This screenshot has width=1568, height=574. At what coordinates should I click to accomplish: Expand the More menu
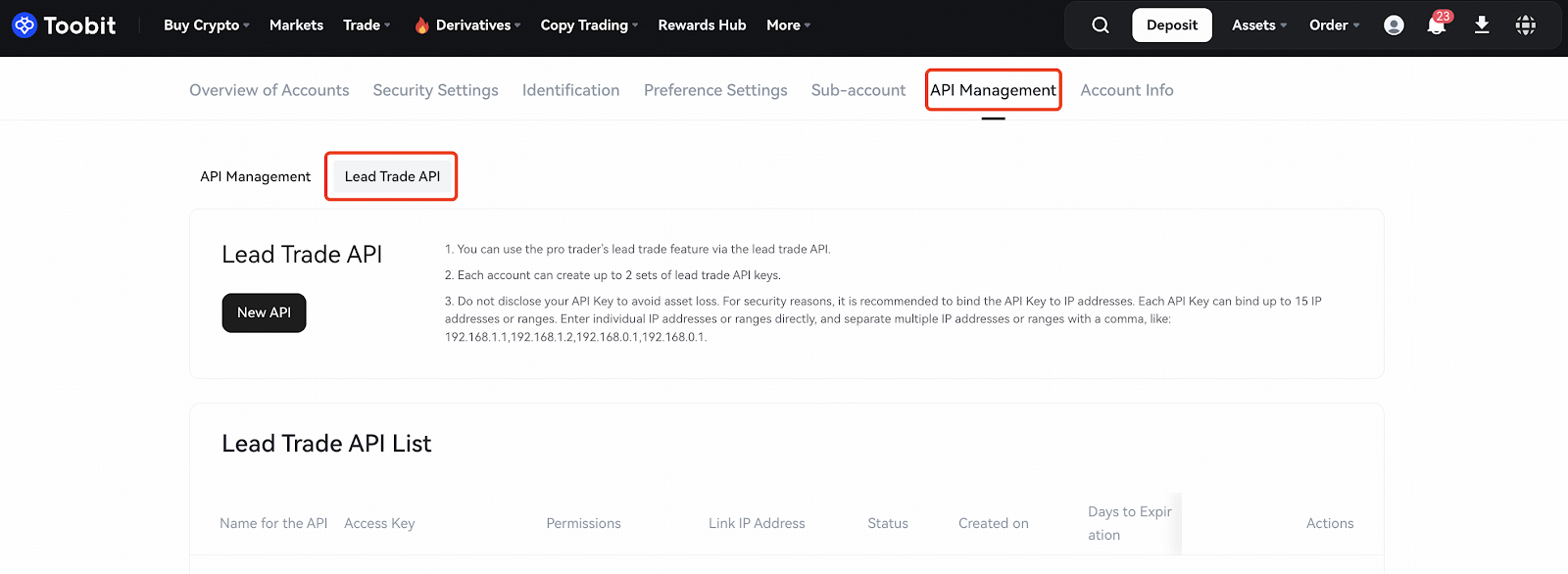point(788,25)
